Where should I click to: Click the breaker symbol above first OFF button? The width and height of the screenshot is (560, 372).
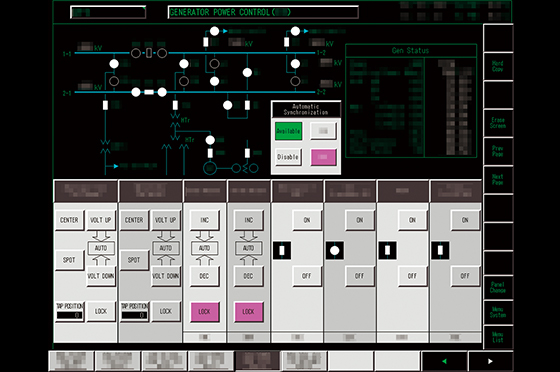click(282, 251)
